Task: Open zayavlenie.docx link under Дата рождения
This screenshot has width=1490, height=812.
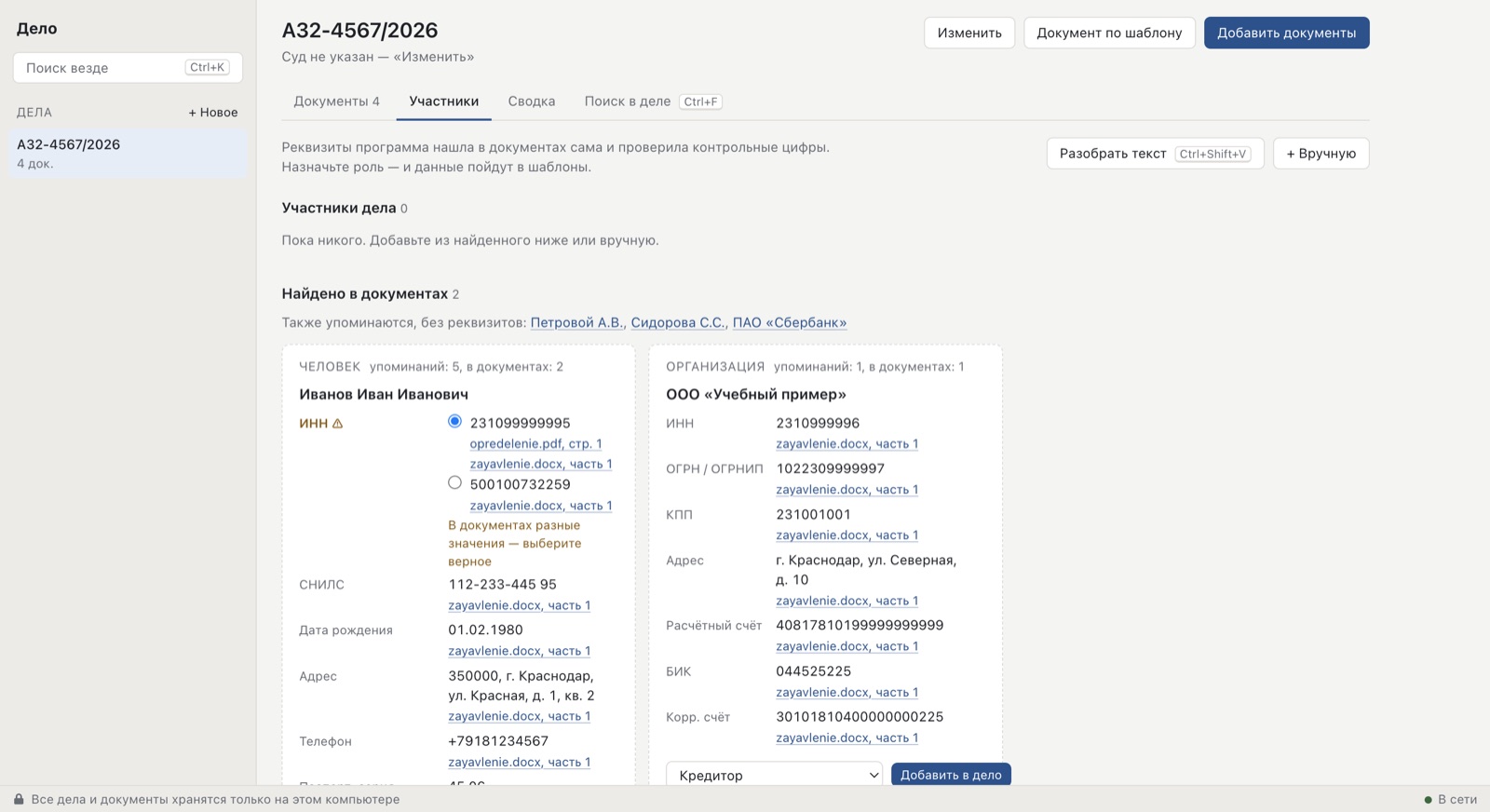Action: coord(520,651)
